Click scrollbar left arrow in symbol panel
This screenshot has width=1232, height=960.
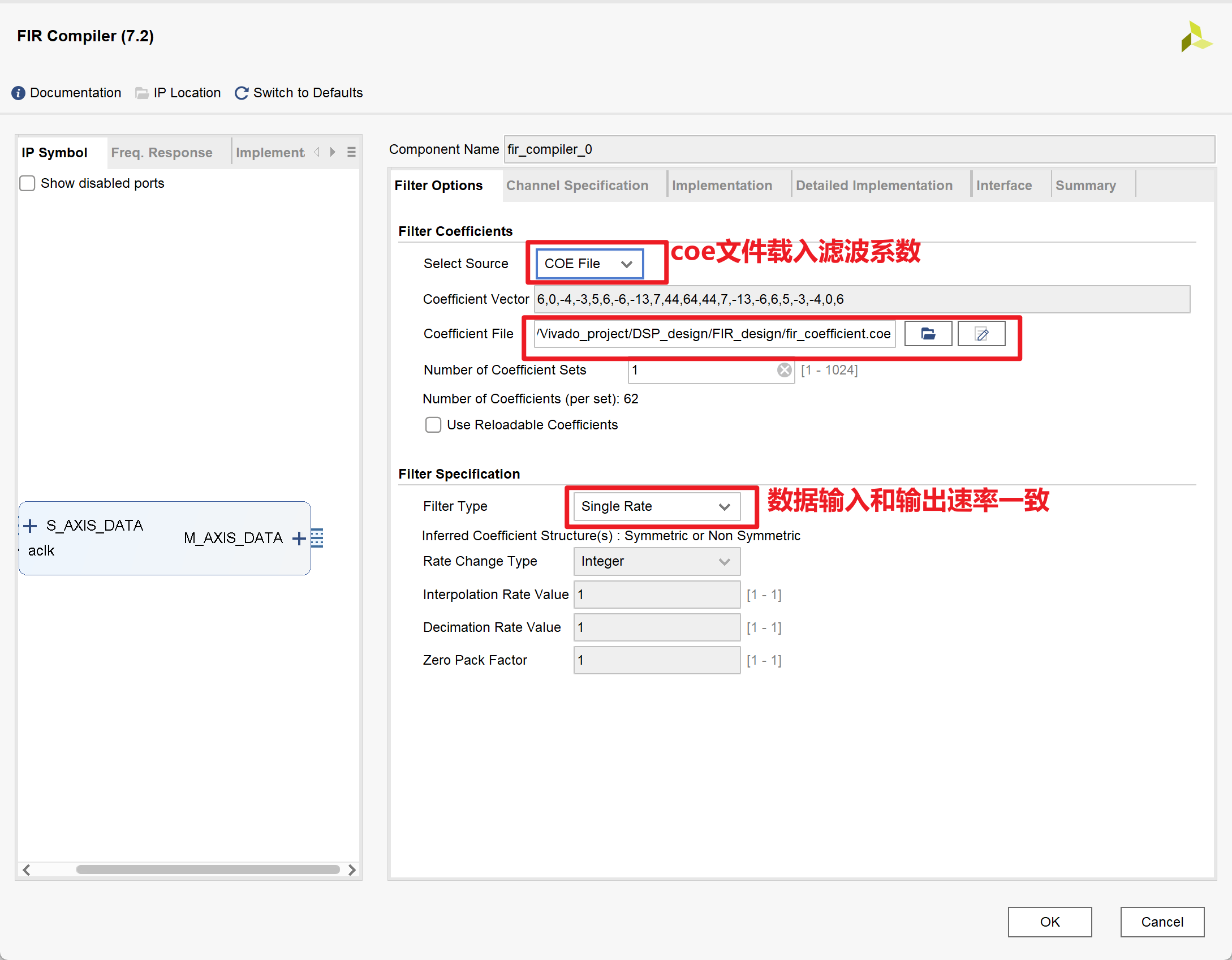[x=26, y=869]
